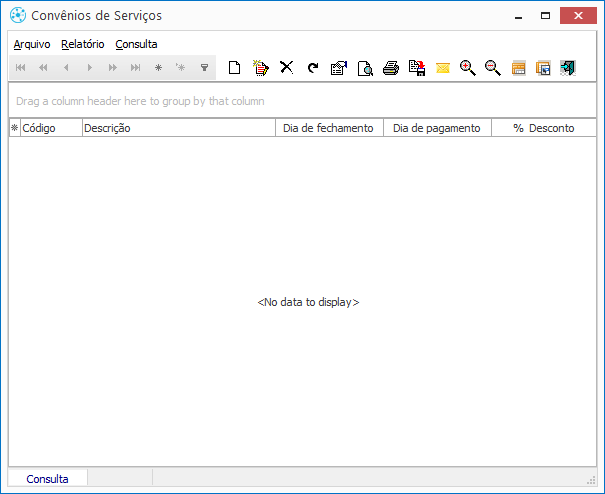Close the Convênios de Serviços window
Image resolution: width=605 pixels, height=494 pixels.
(x=578, y=16)
